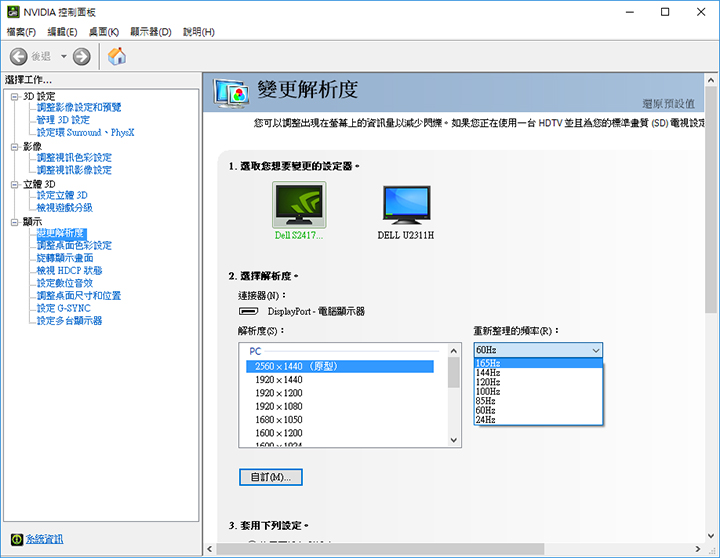Click the Forward arrow toolbar icon

pos(82,56)
